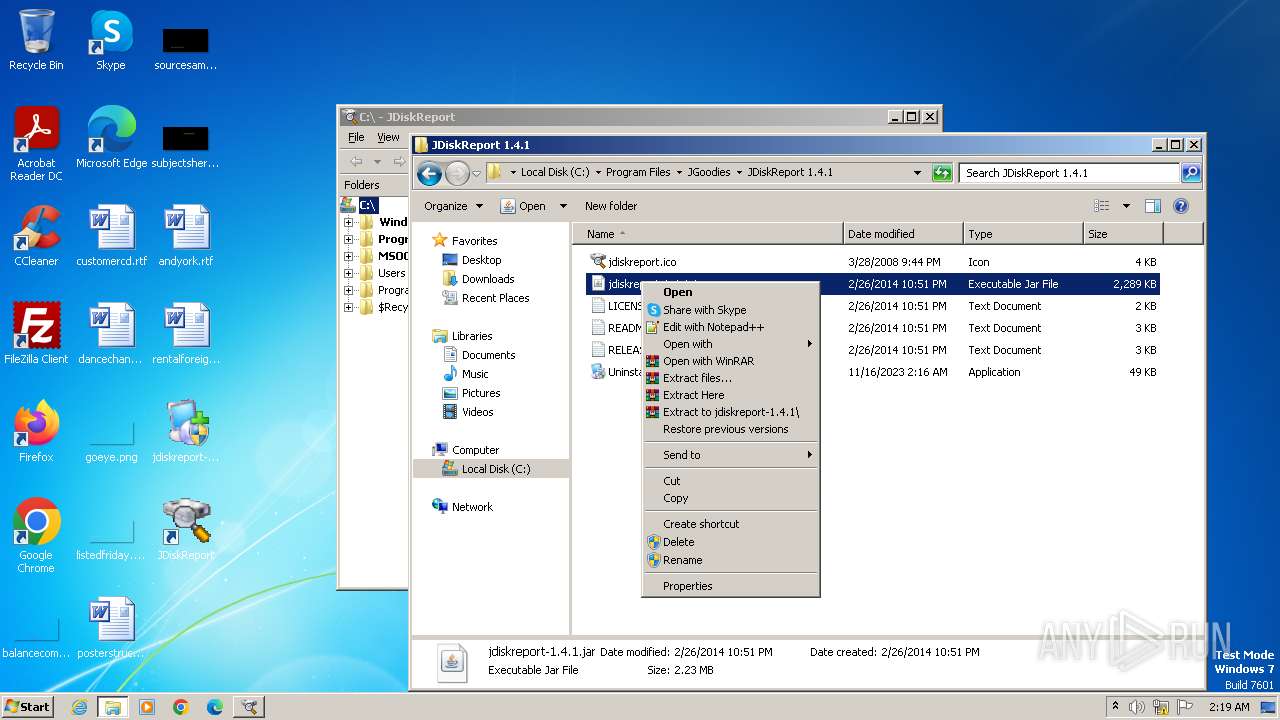Click the volume speaker tray icon

click(x=1136, y=707)
